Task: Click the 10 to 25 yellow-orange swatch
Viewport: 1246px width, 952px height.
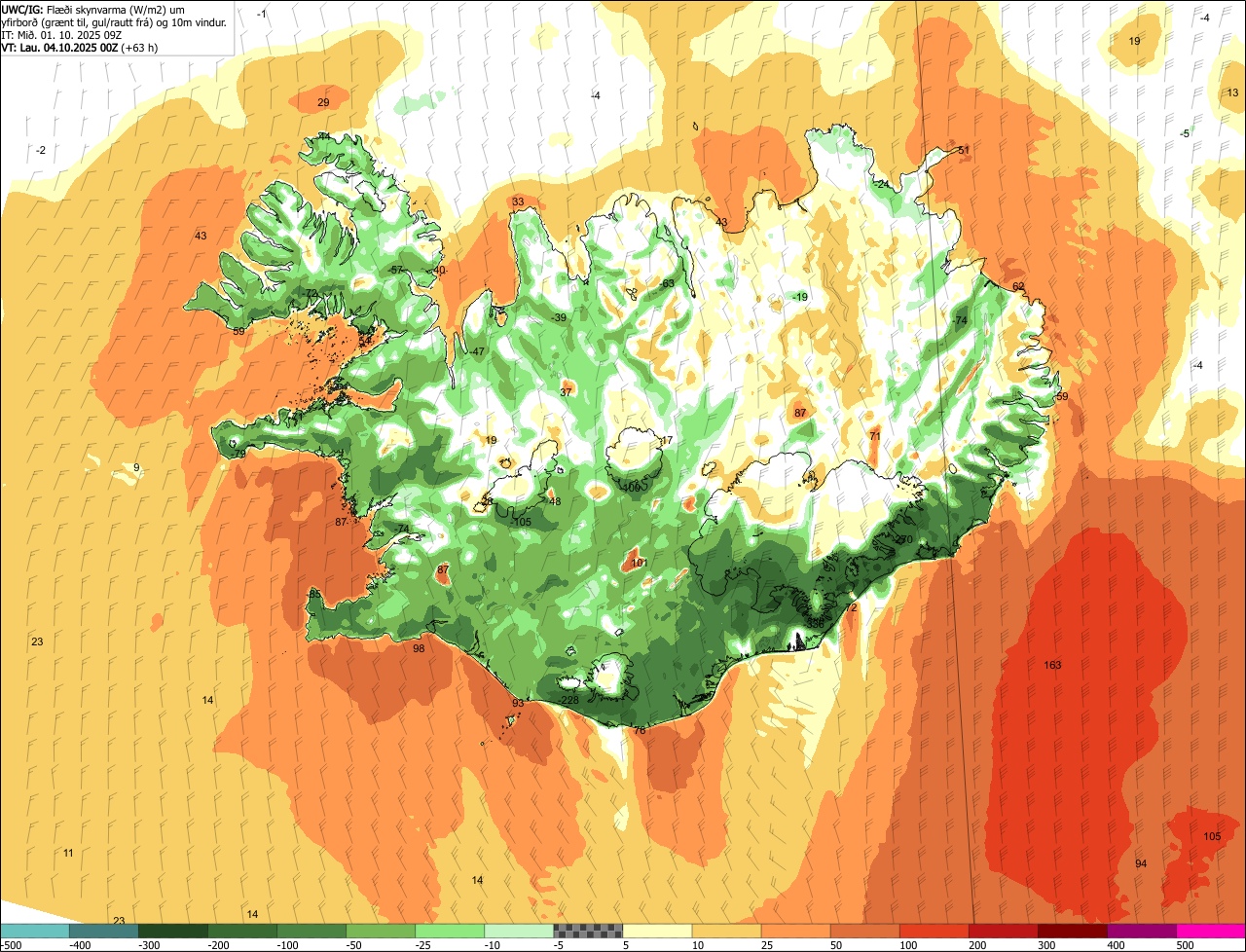Action: coord(726,931)
